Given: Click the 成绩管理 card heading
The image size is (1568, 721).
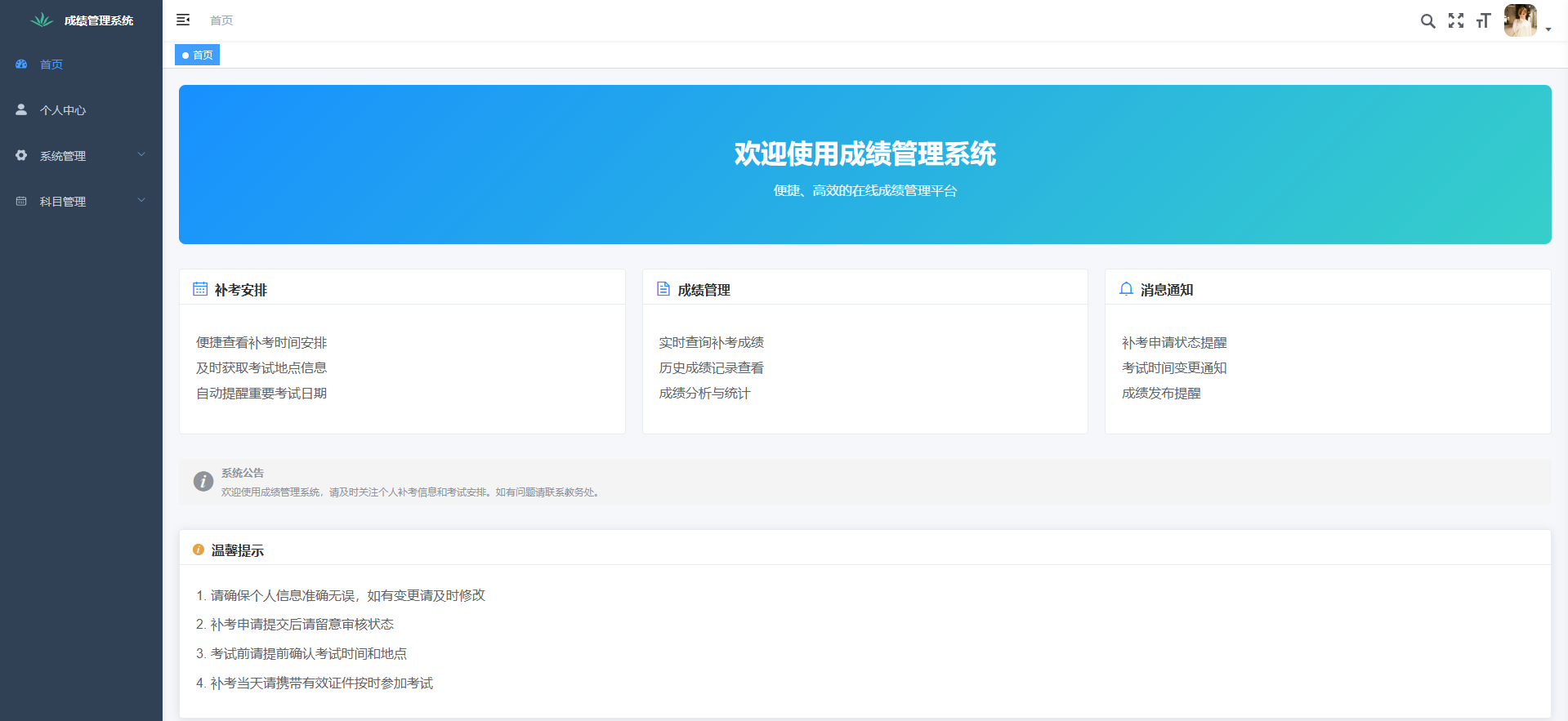Looking at the screenshot, I should point(704,290).
